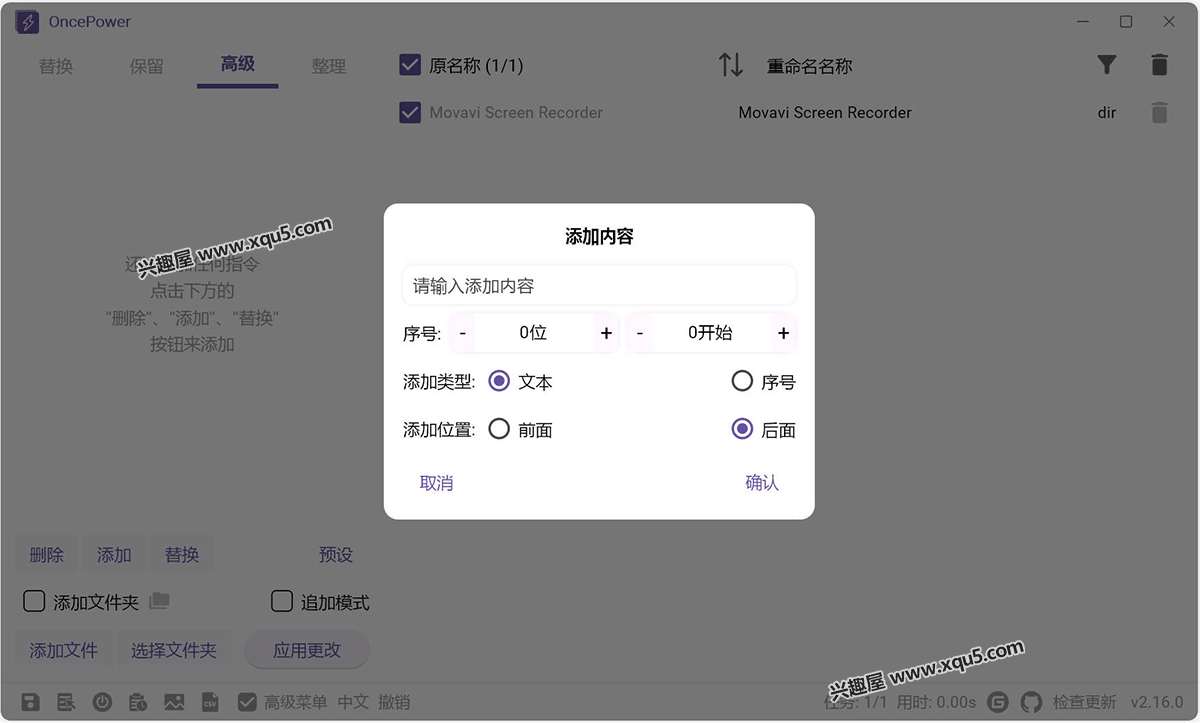This screenshot has height=723, width=1200.
Task: Enable the 追加模式 checkbox
Action: (x=282, y=601)
